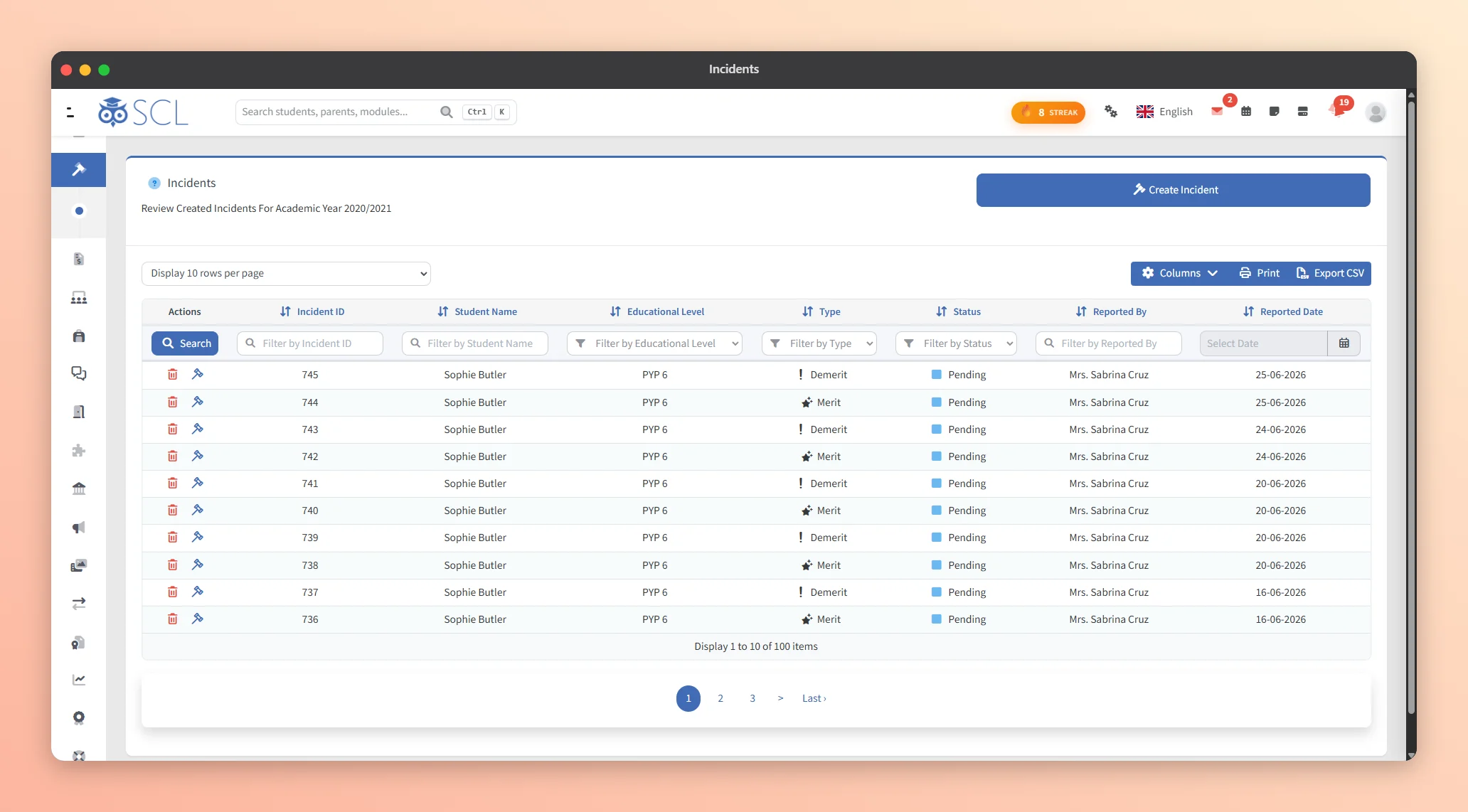Viewport: 1468px width, 812px height.
Task: Open the Filter by Educational Level dropdown
Action: tap(654, 343)
